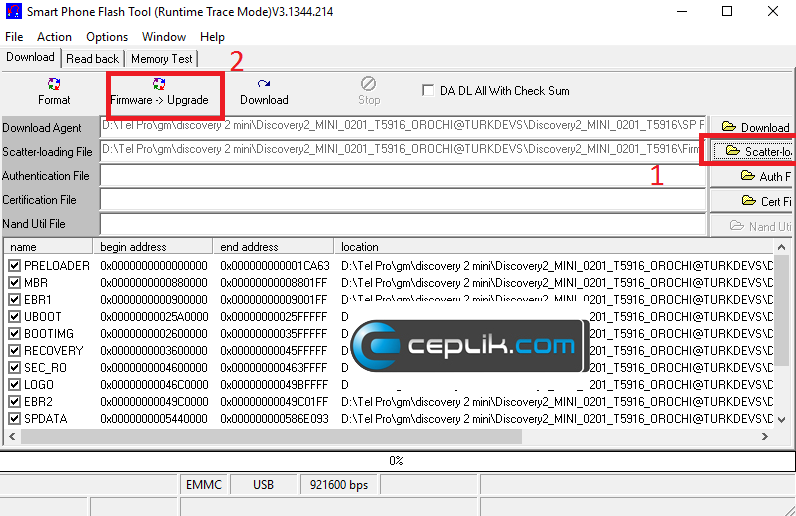This screenshot has height=516, width=796.
Task: Select RECOVERY begin address 0x0000000003600000
Action: point(154,350)
